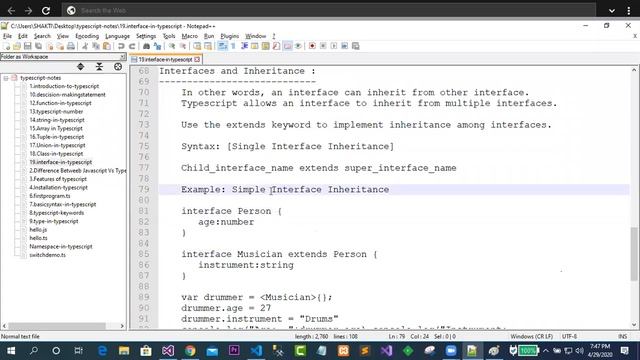This screenshot has height=360, width=640.
Task: Open 18.Class-in-typescript in file tree
Action: pyautogui.click(x=56, y=153)
